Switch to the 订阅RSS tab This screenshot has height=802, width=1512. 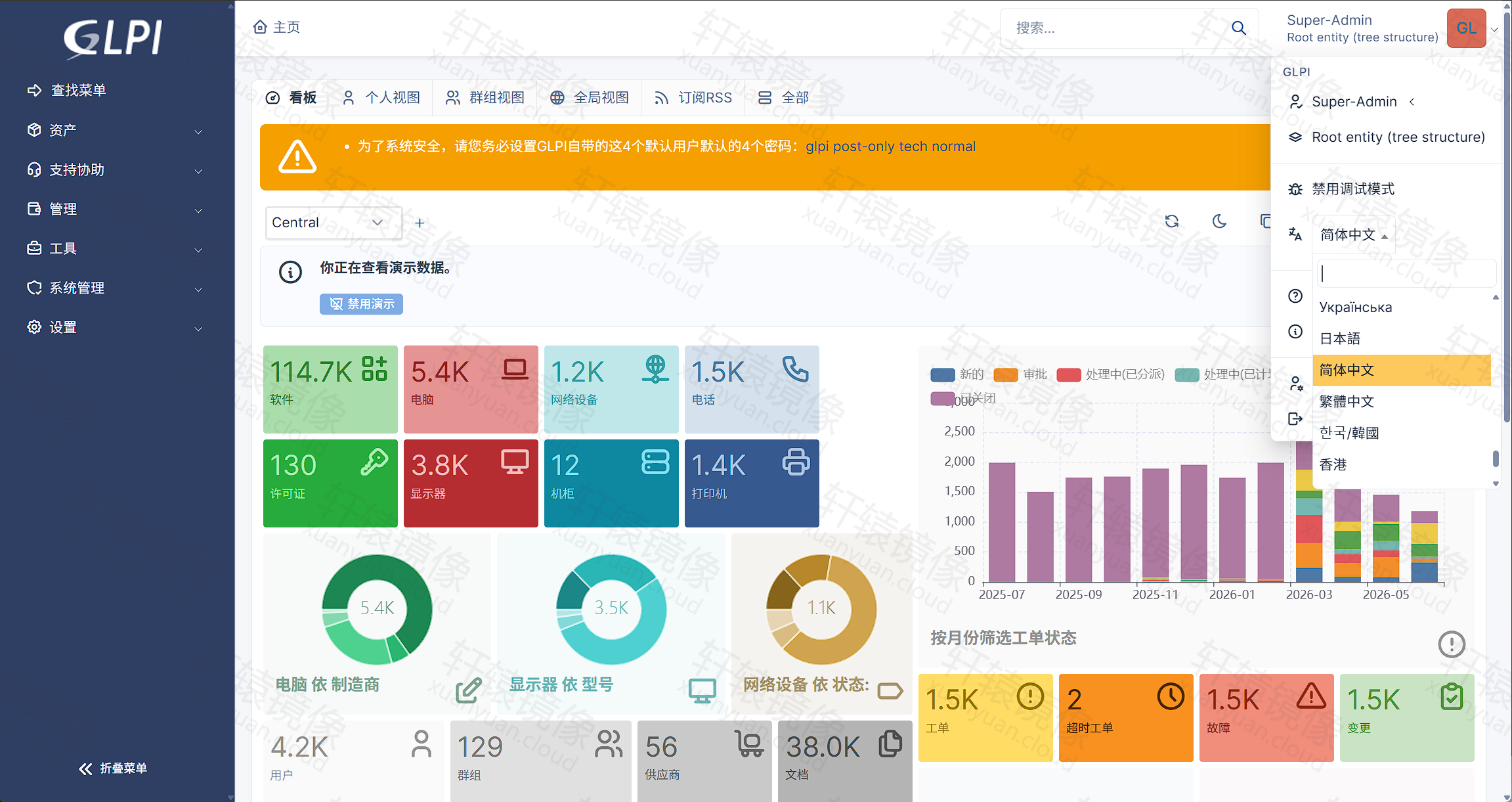point(693,98)
